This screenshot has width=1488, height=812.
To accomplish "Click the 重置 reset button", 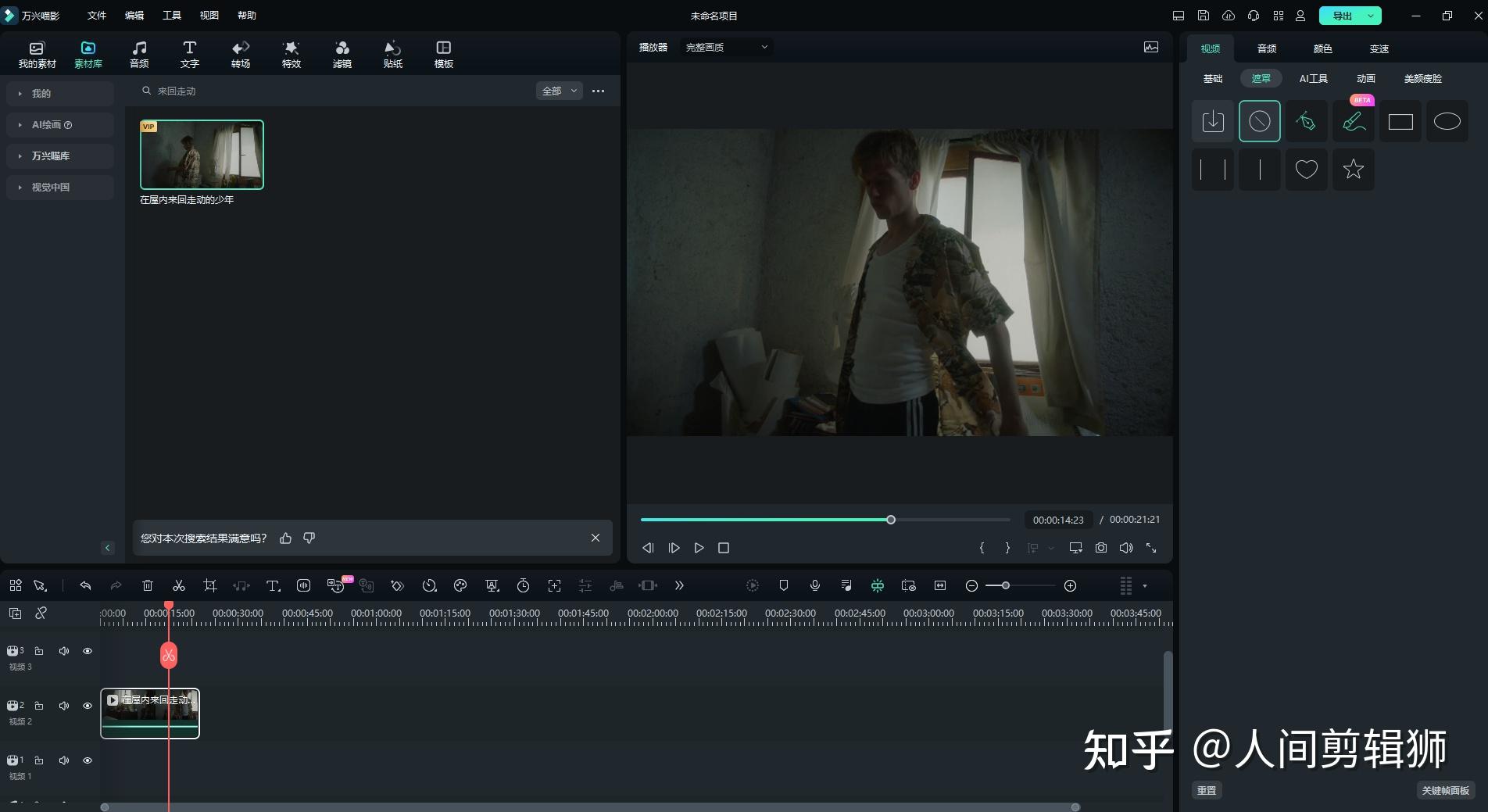I will click(x=1207, y=790).
